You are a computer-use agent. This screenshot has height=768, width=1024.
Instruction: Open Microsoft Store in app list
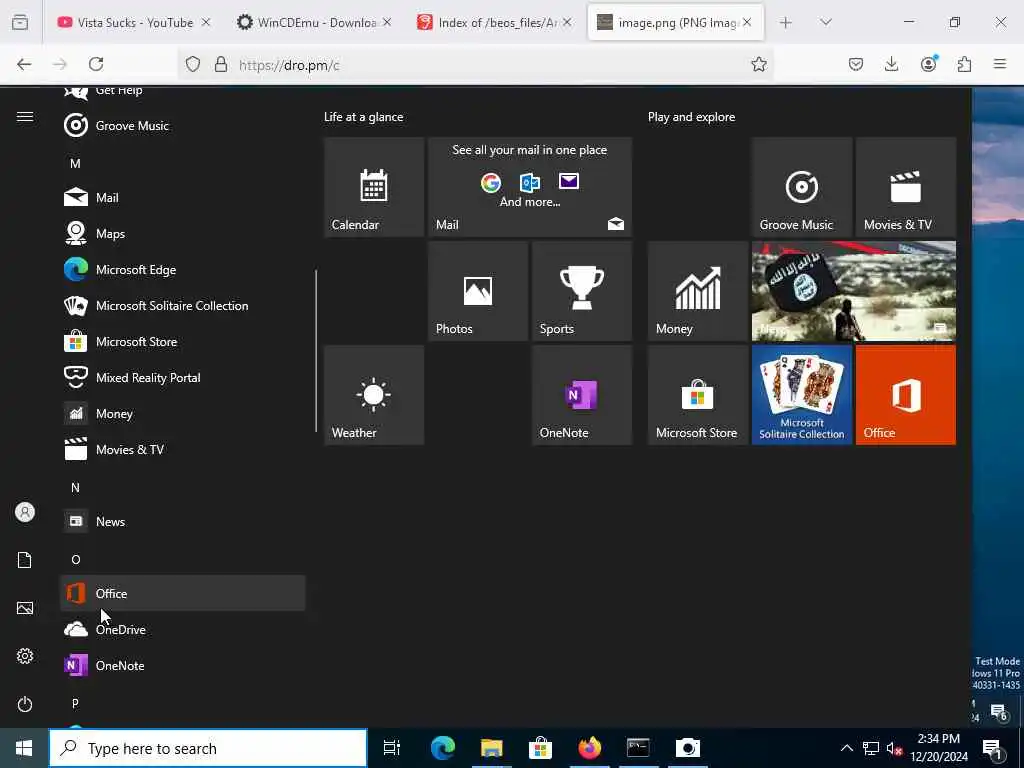pos(183,342)
